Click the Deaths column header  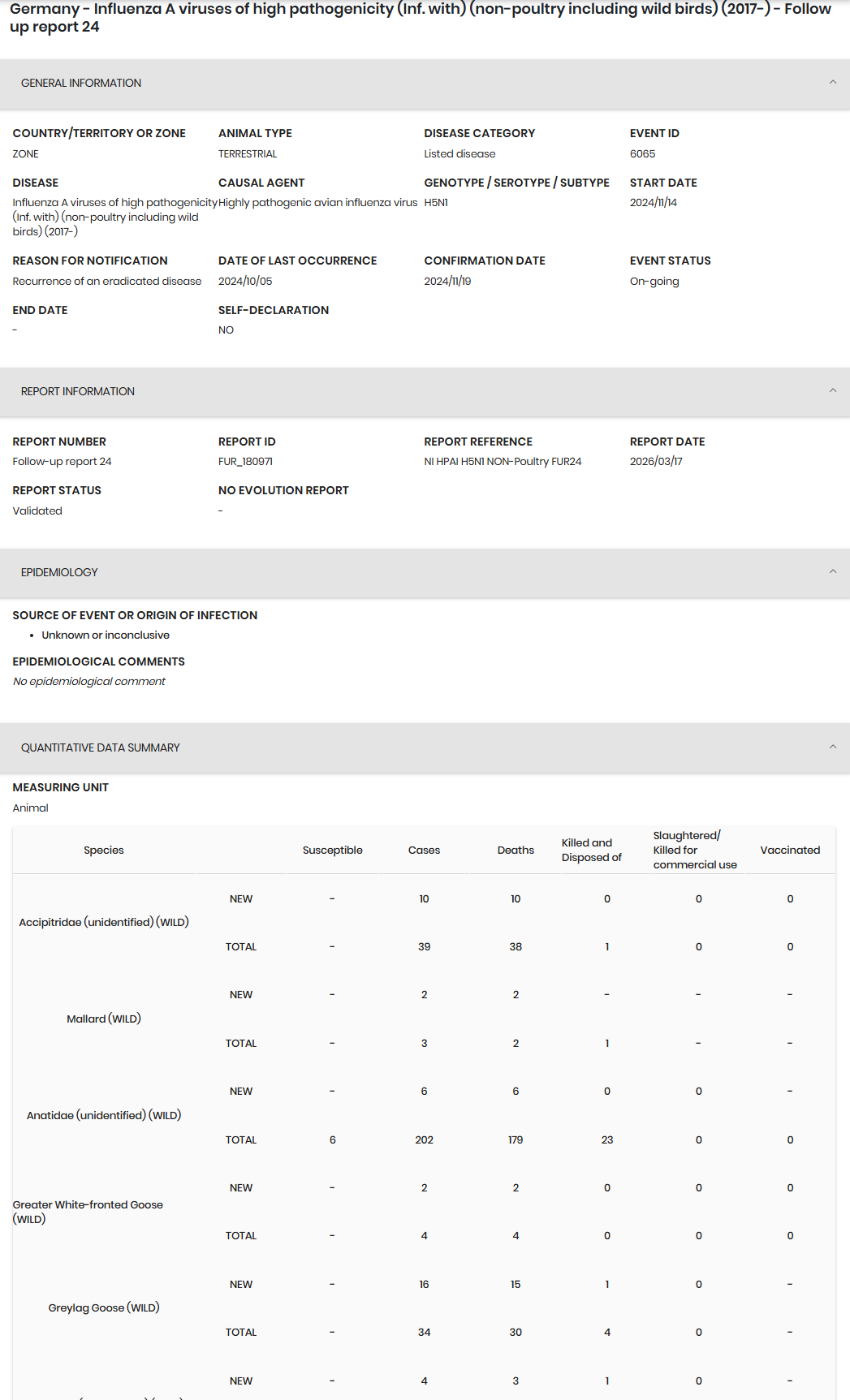pos(516,850)
